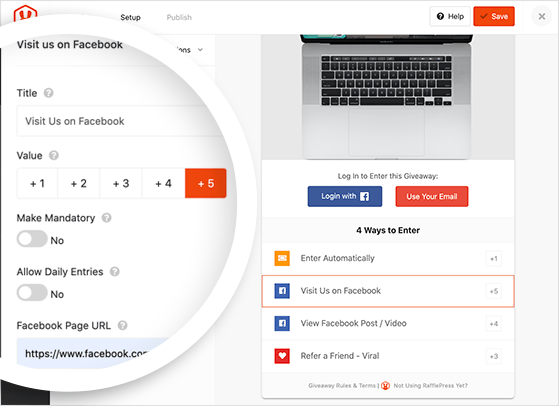Click the Make Mandatory help icon

pyautogui.click(x=107, y=218)
